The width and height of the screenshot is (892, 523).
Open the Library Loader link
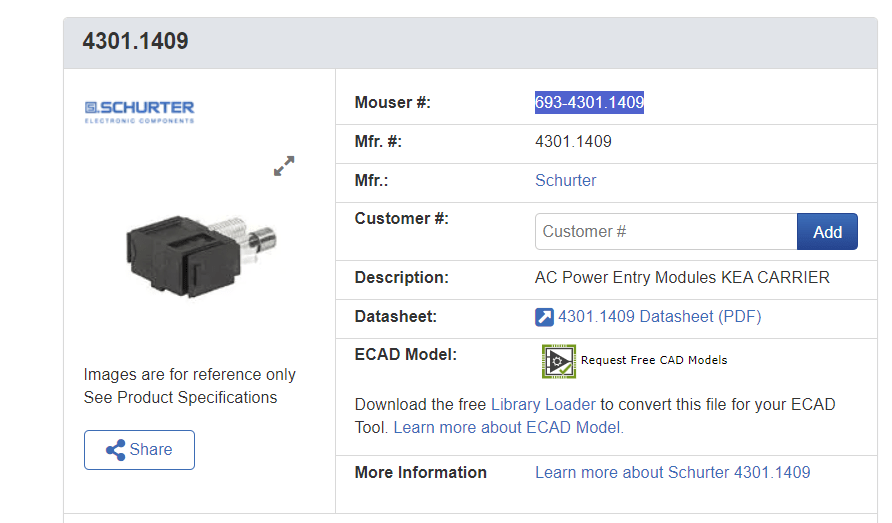pyautogui.click(x=543, y=405)
